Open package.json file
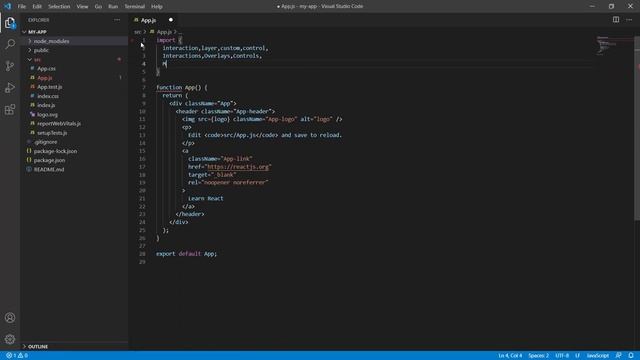 pos(49,160)
